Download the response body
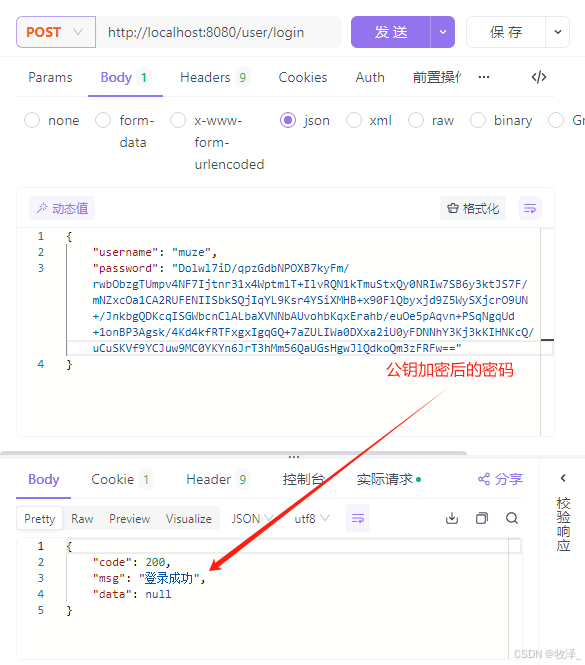Image resolution: width=585 pixels, height=665 pixels. tap(452, 518)
